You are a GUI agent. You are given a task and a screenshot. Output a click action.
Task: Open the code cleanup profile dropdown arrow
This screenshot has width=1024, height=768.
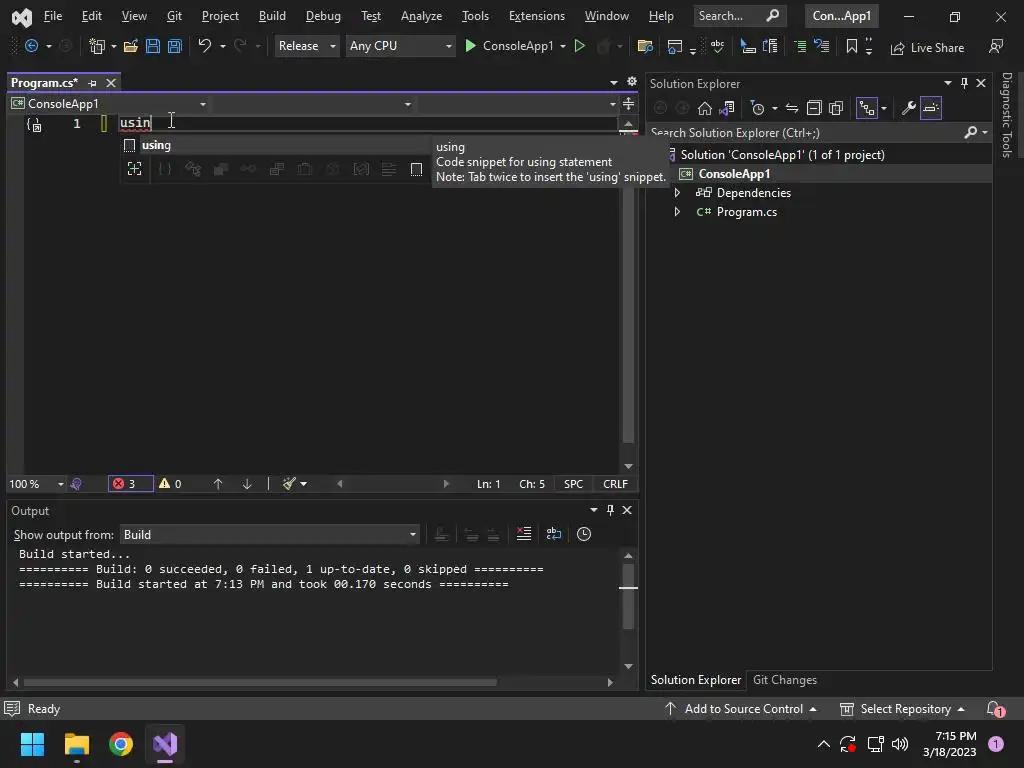point(304,484)
